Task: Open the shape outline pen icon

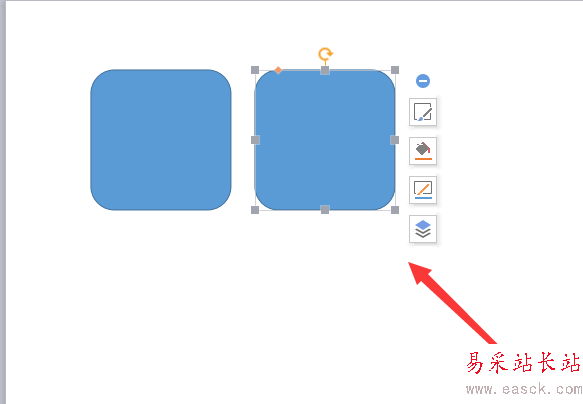Action: 423,190
